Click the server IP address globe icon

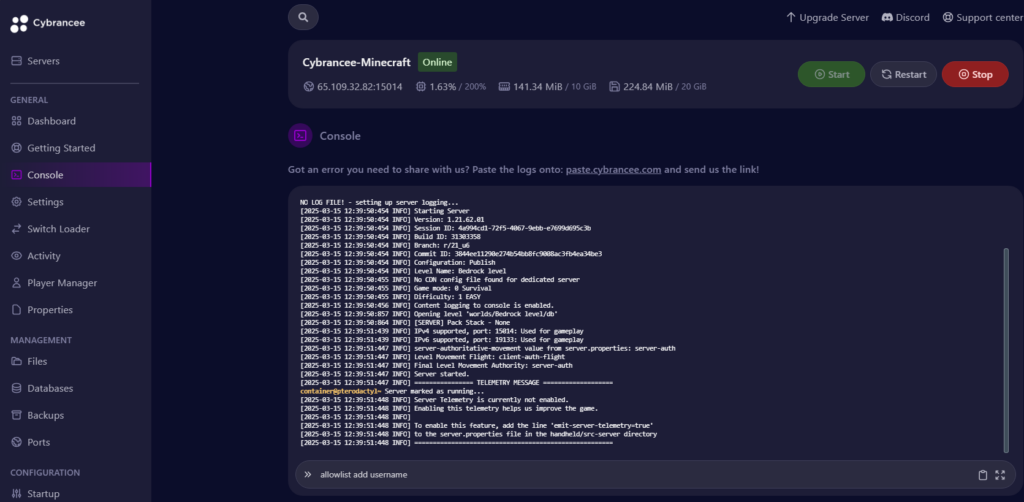point(309,86)
